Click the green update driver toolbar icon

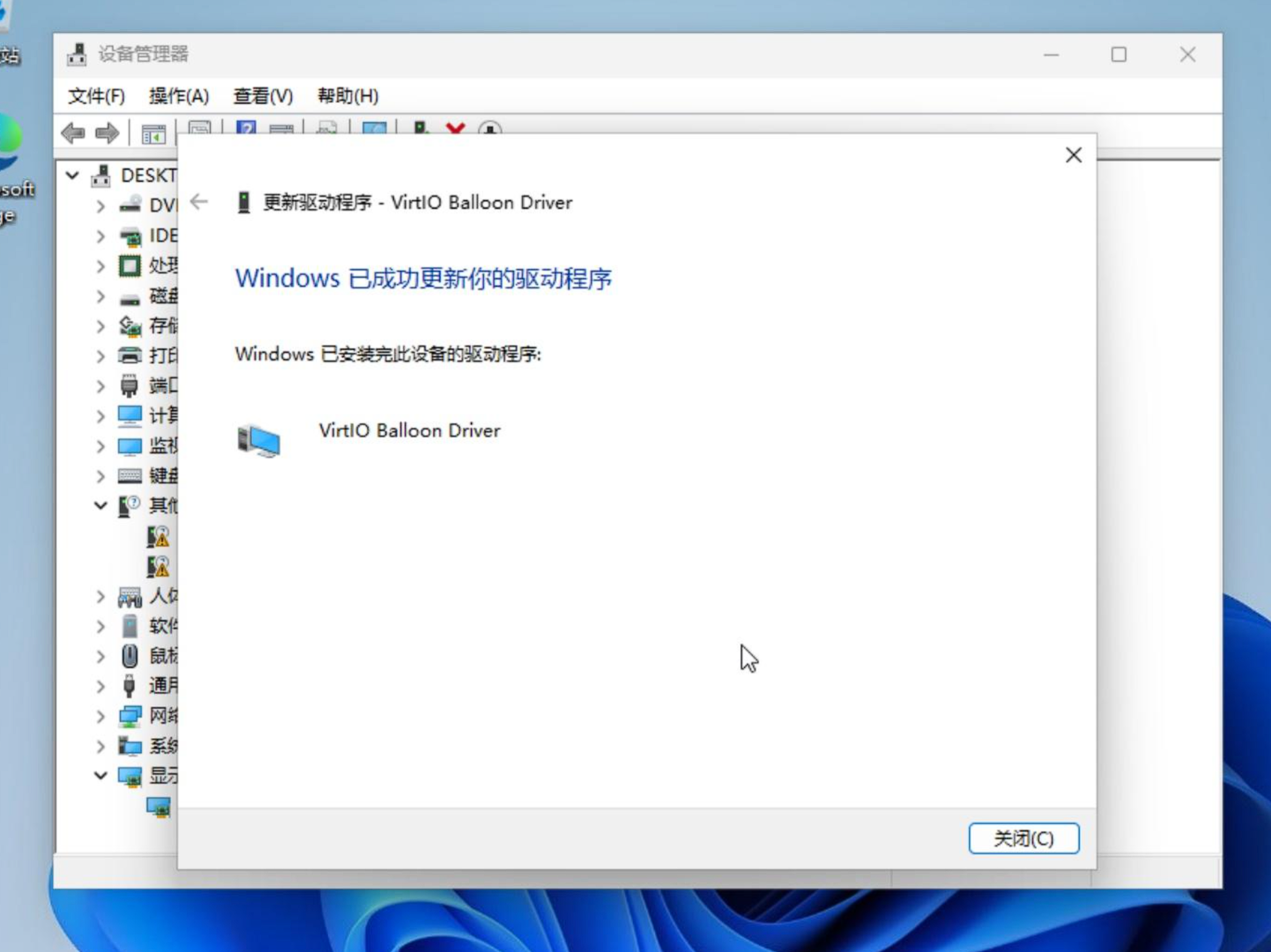pos(421,128)
